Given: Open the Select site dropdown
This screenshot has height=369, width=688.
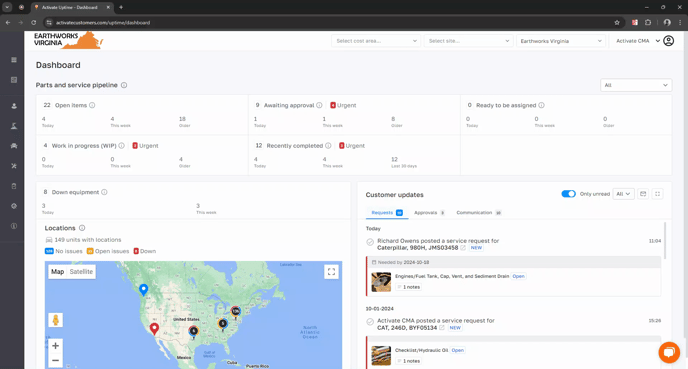Looking at the screenshot, I should (x=469, y=41).
